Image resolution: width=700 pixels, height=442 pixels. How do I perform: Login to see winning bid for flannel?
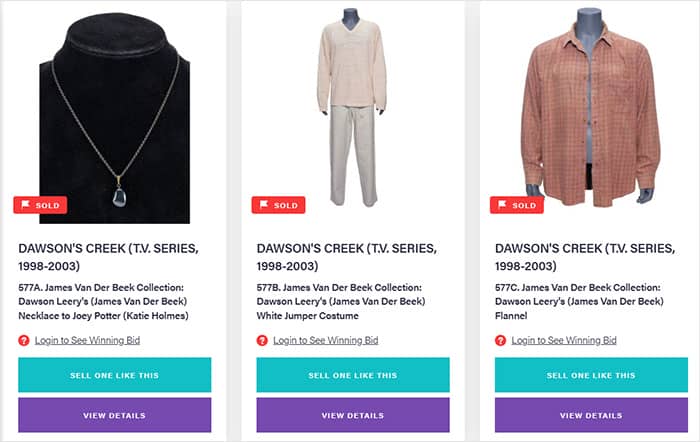(x=564, y=340)
